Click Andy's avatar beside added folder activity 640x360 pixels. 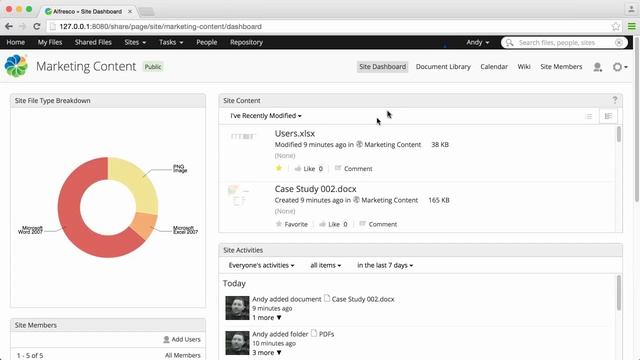(x=237, y=343)
